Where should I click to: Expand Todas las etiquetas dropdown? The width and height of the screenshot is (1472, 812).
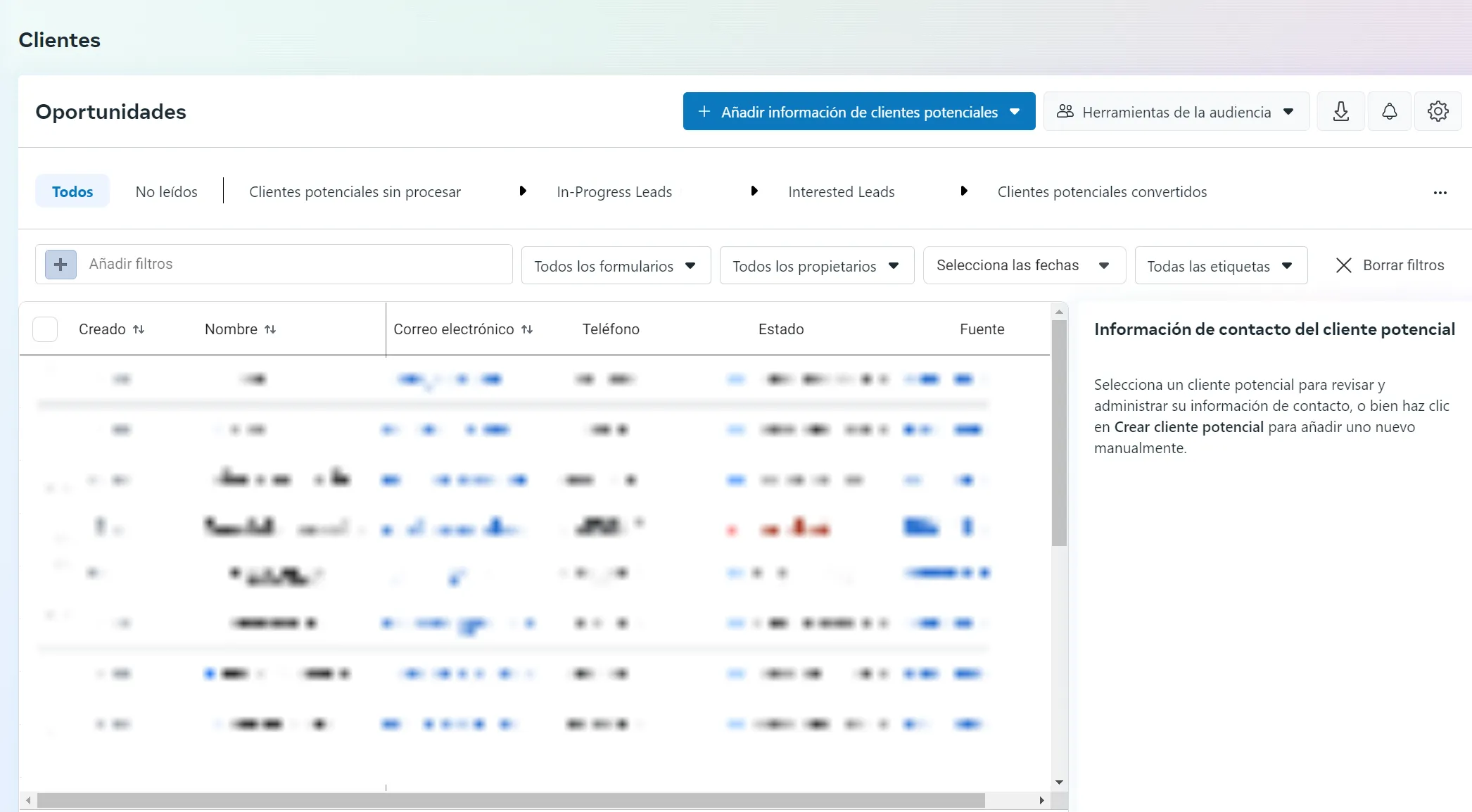[x=1221, y=265]
